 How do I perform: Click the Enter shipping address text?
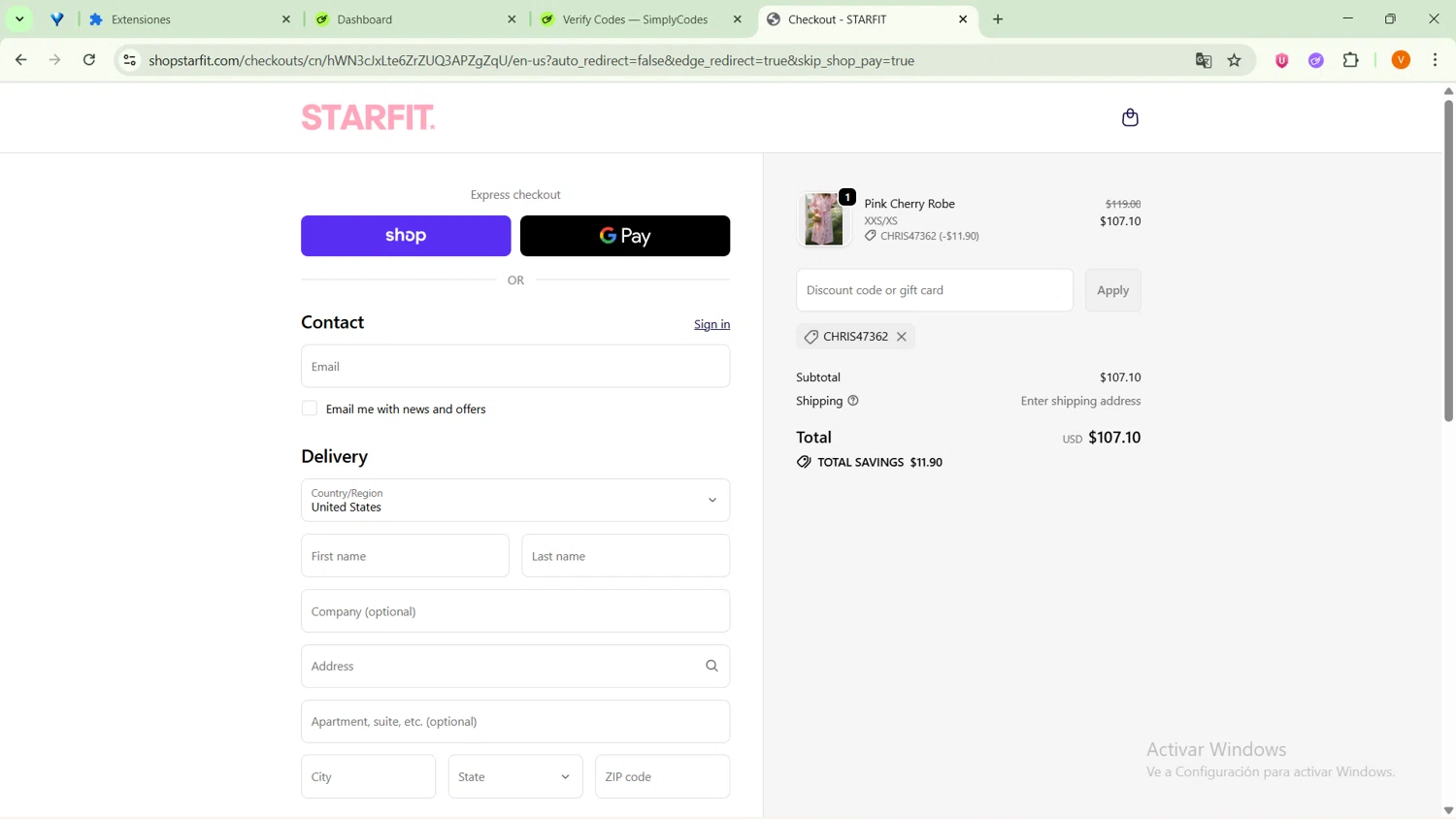click(1080, 401)
